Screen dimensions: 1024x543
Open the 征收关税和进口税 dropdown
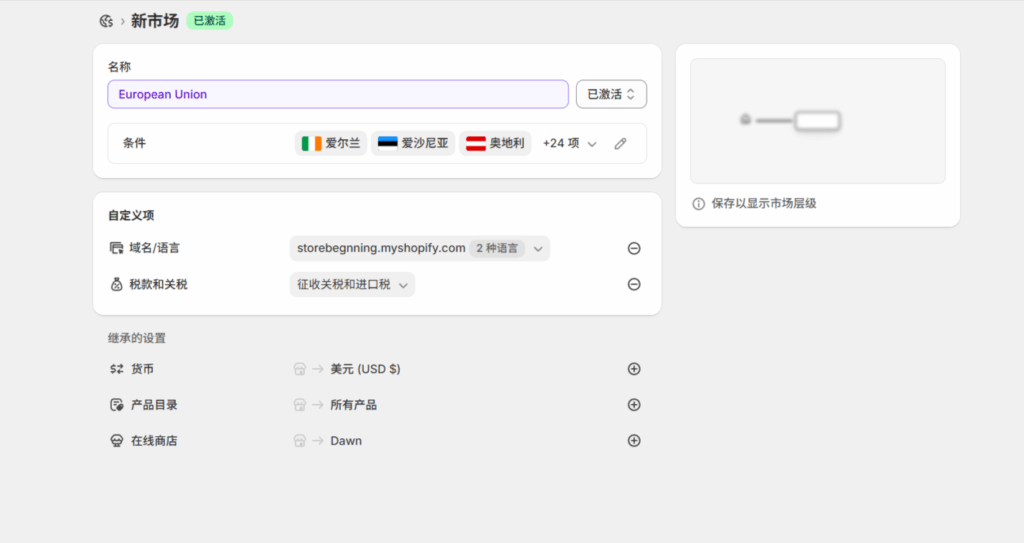(x=352, y=285)
